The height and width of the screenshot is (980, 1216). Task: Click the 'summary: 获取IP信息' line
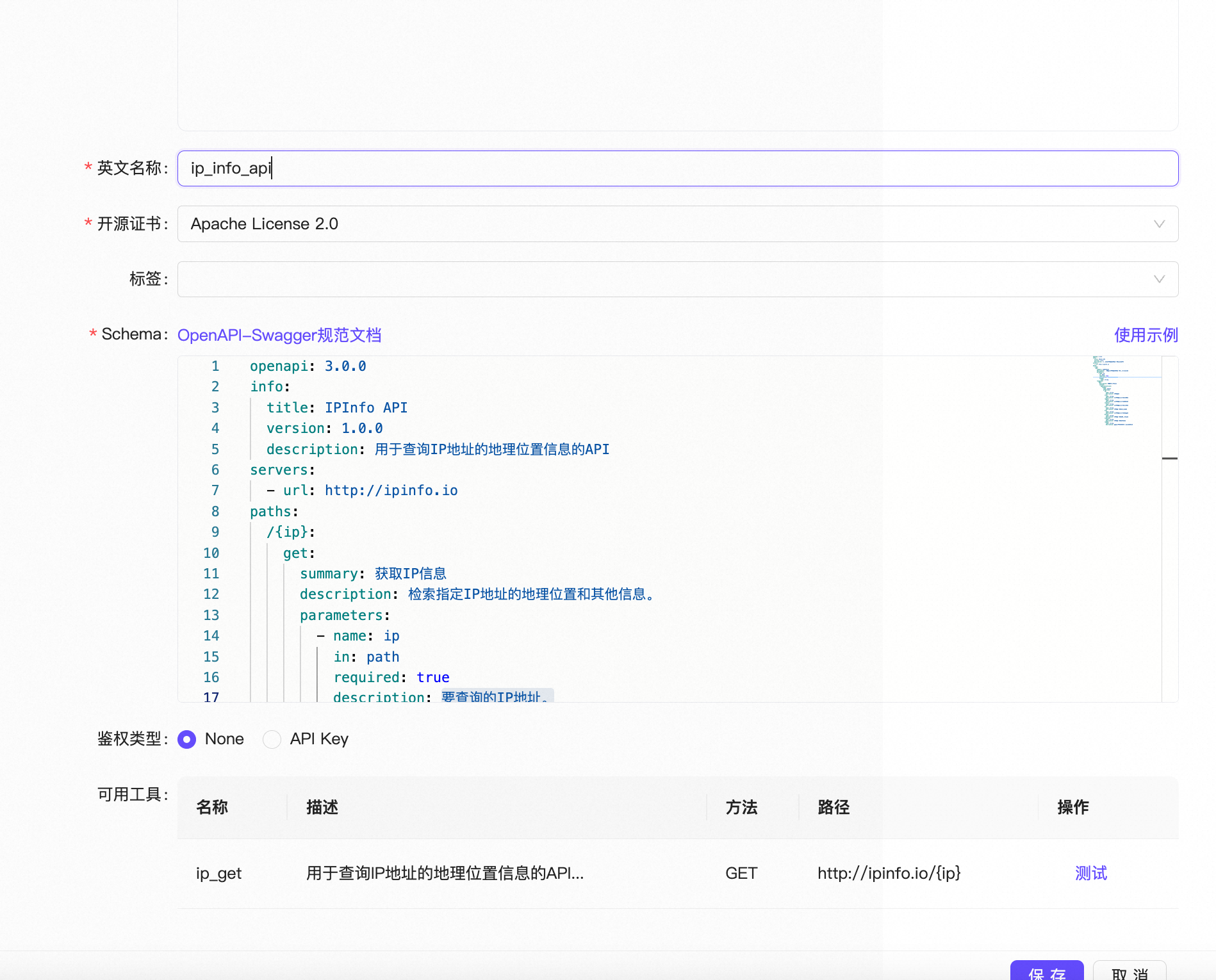coord(374,574)
